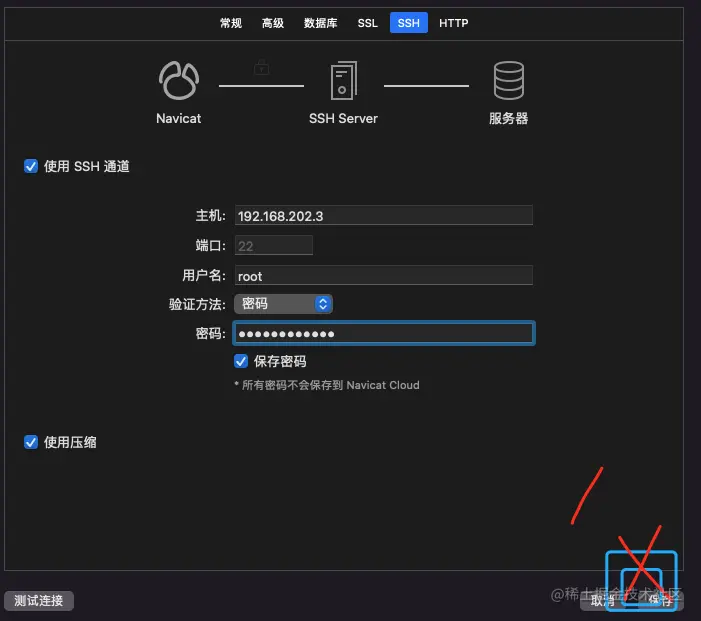
Task: Select the SSH tab
Action: [409, 23]
